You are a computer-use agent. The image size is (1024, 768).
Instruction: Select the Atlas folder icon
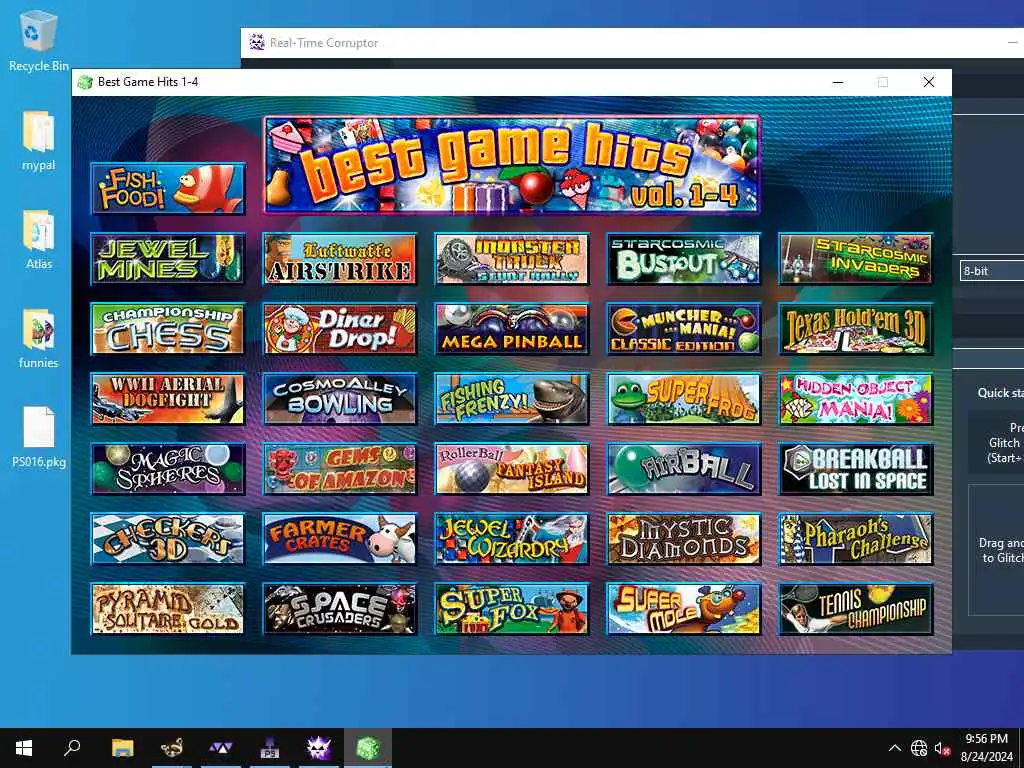point(39,239)
